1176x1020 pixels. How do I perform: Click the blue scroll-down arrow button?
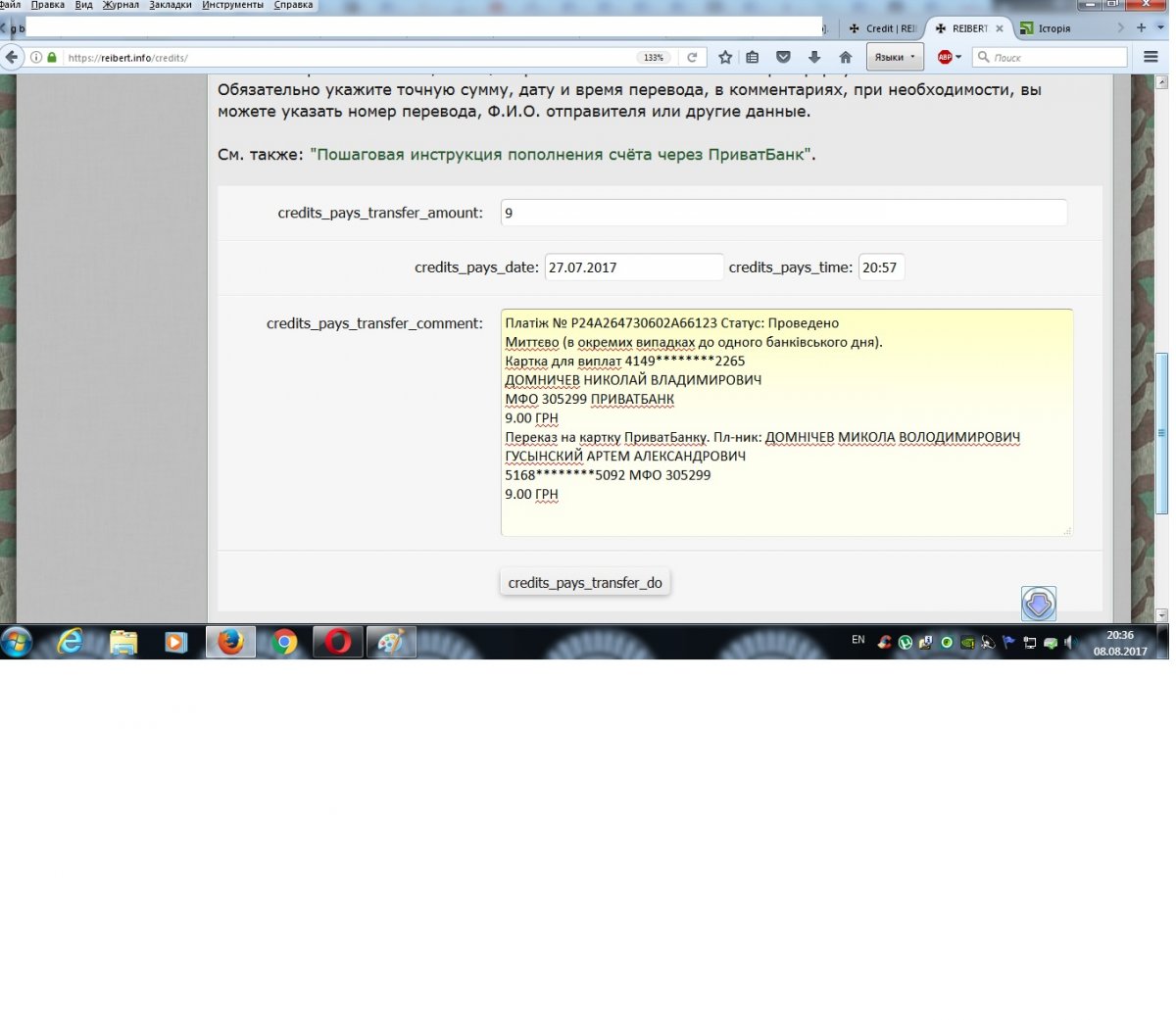coord(1039,604)
